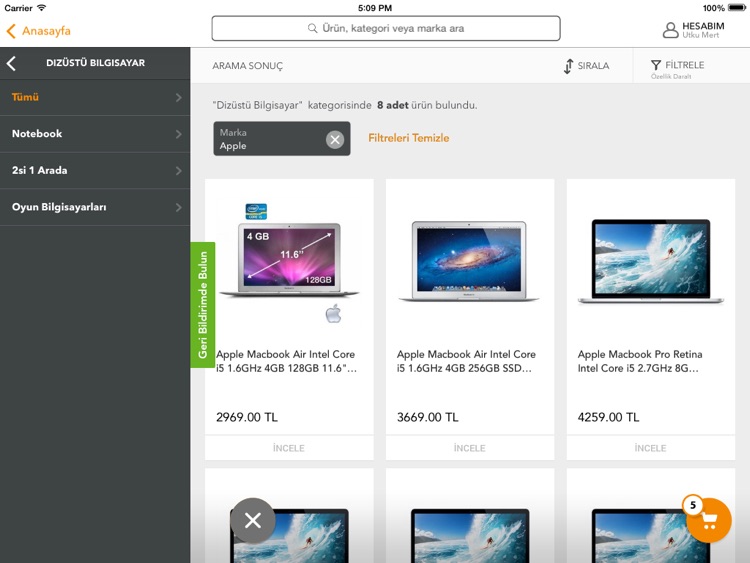Expand the Tümü row chevron
This screenshot has width=750, height=563.
178,98
